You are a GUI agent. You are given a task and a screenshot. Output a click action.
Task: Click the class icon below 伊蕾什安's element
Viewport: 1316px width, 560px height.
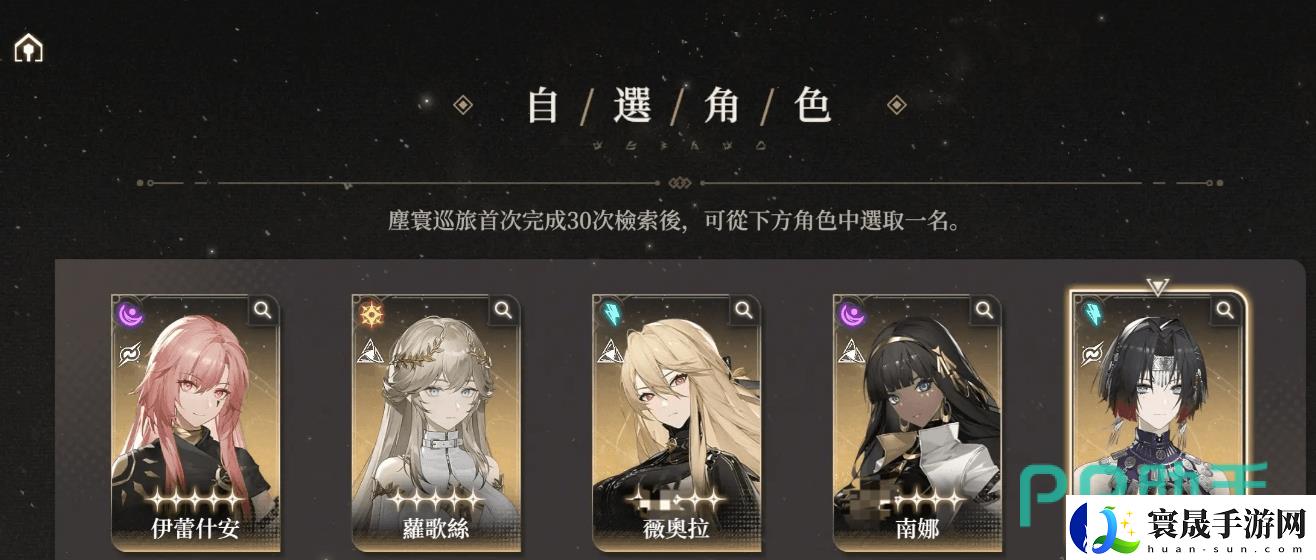coord(128,352)
